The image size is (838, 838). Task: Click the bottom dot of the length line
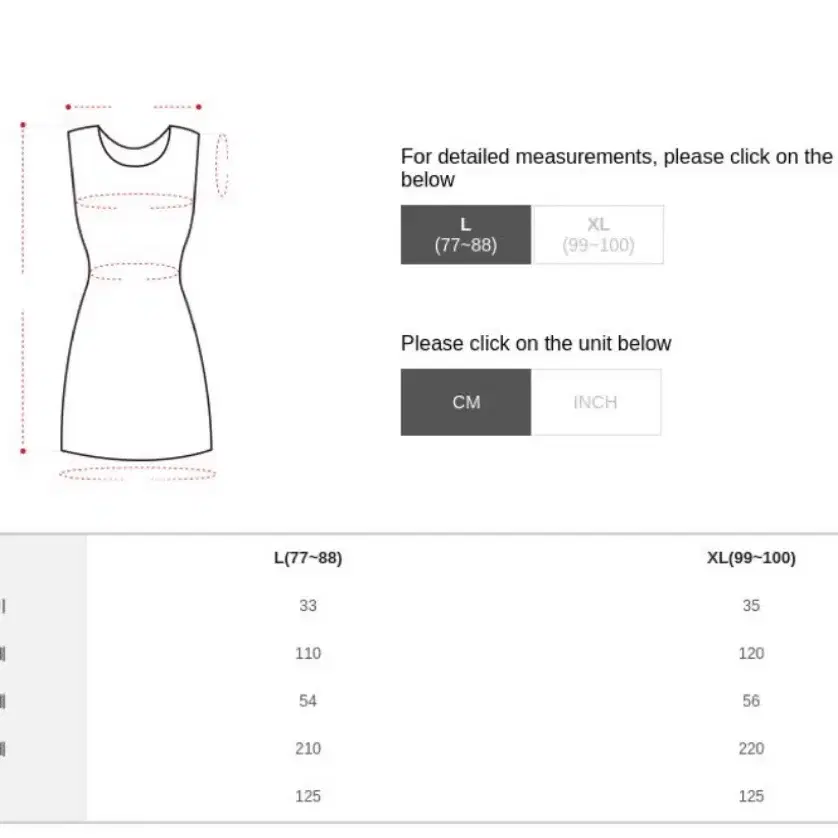(23, 451)
